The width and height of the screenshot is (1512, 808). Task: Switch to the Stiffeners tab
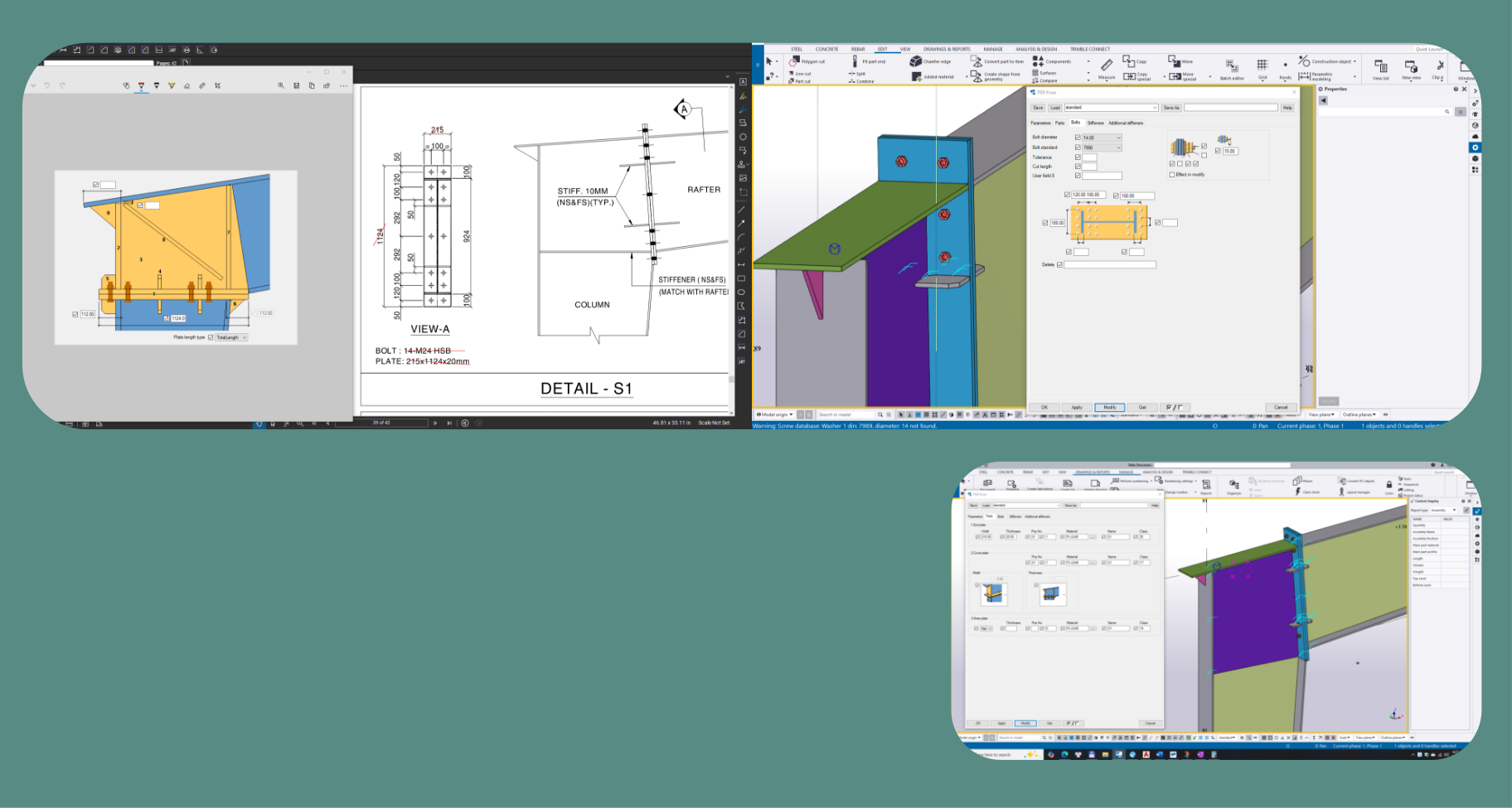click(x=1095, y=123)
